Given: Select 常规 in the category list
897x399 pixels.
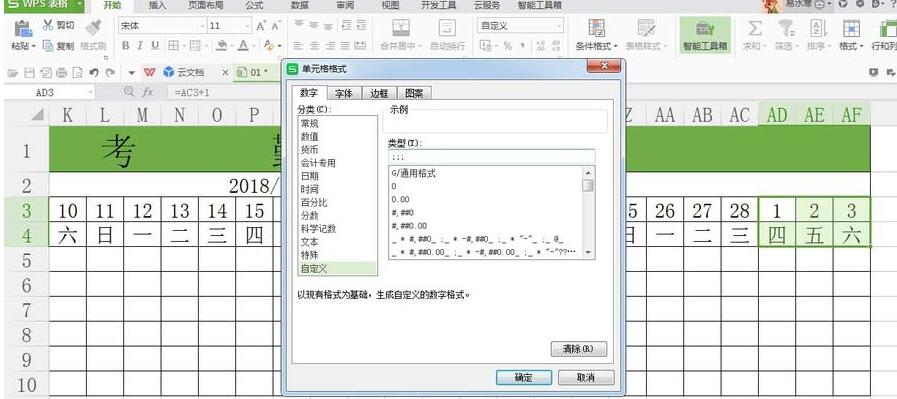Looking at the screenshot, I should 337,123.
